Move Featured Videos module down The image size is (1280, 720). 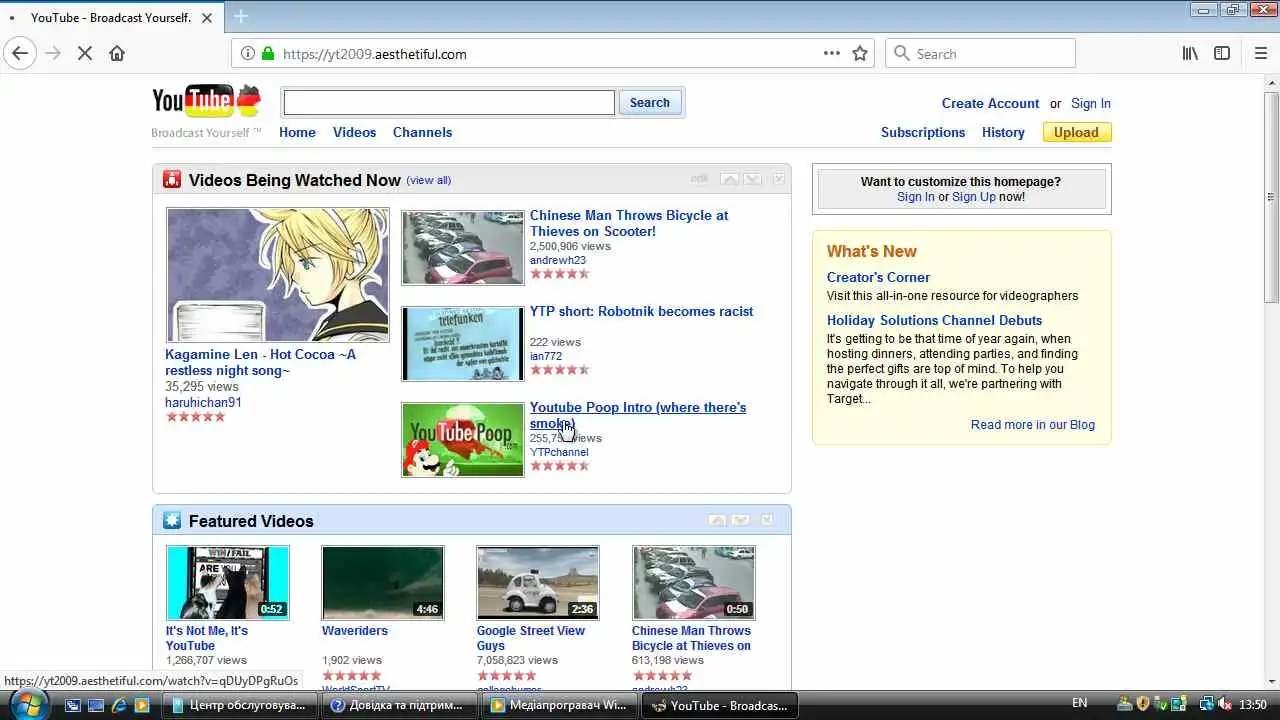coord(741,520)
